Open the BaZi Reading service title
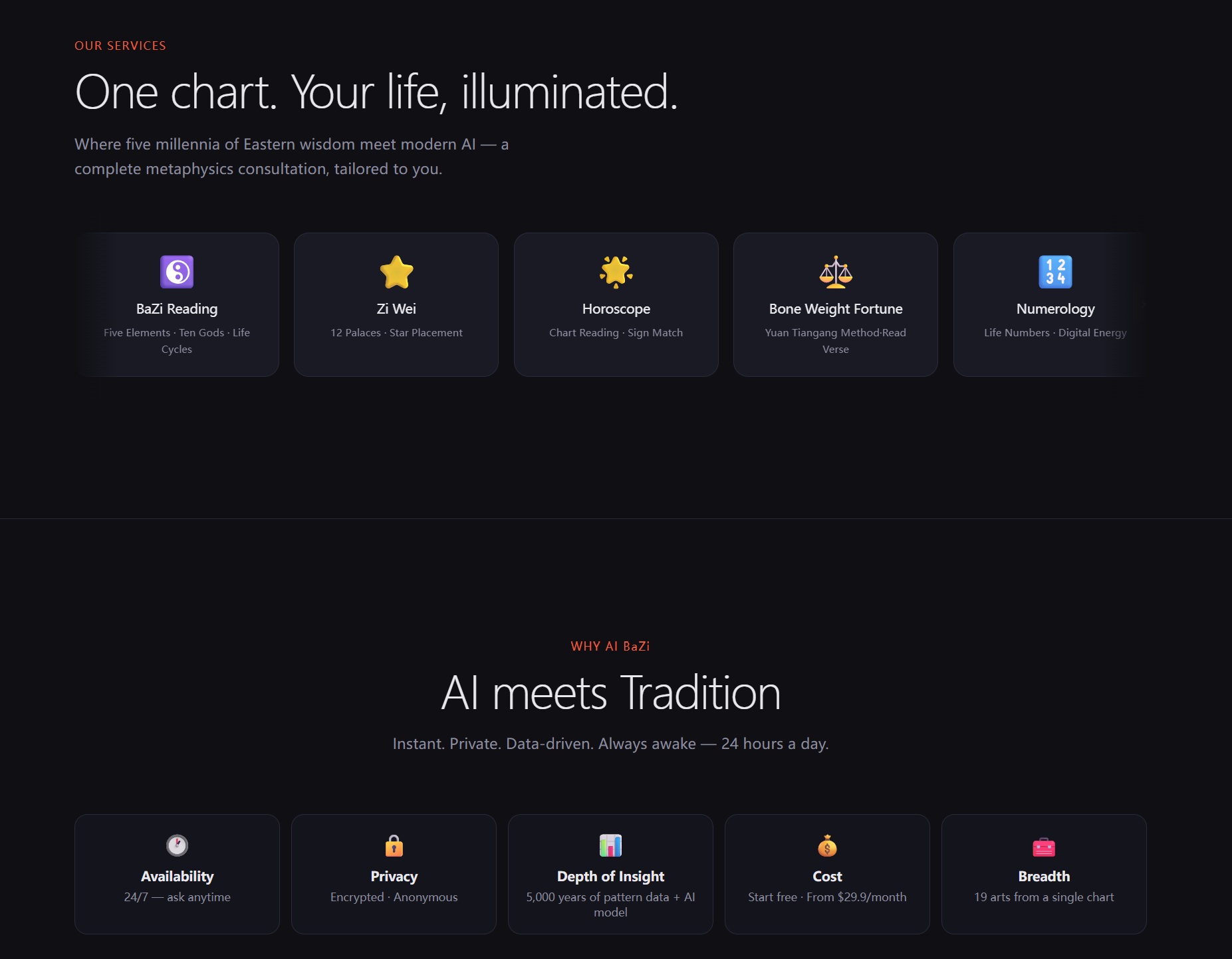The image size is (1232, 959). click(177, 309)
